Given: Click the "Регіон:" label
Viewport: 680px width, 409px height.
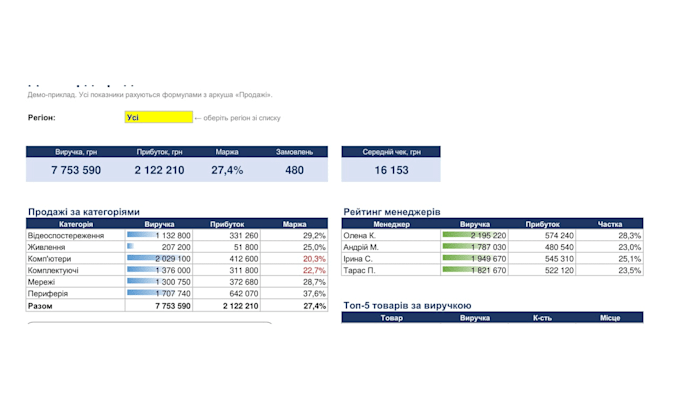Looking at the screenshot, I should click(x=42, y=118).
